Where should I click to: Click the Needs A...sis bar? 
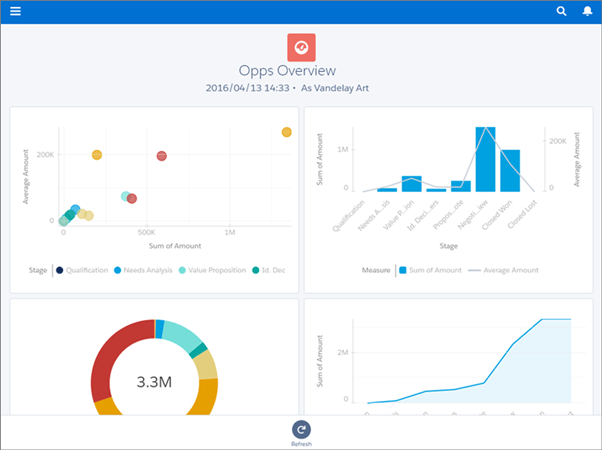[387, 190]
